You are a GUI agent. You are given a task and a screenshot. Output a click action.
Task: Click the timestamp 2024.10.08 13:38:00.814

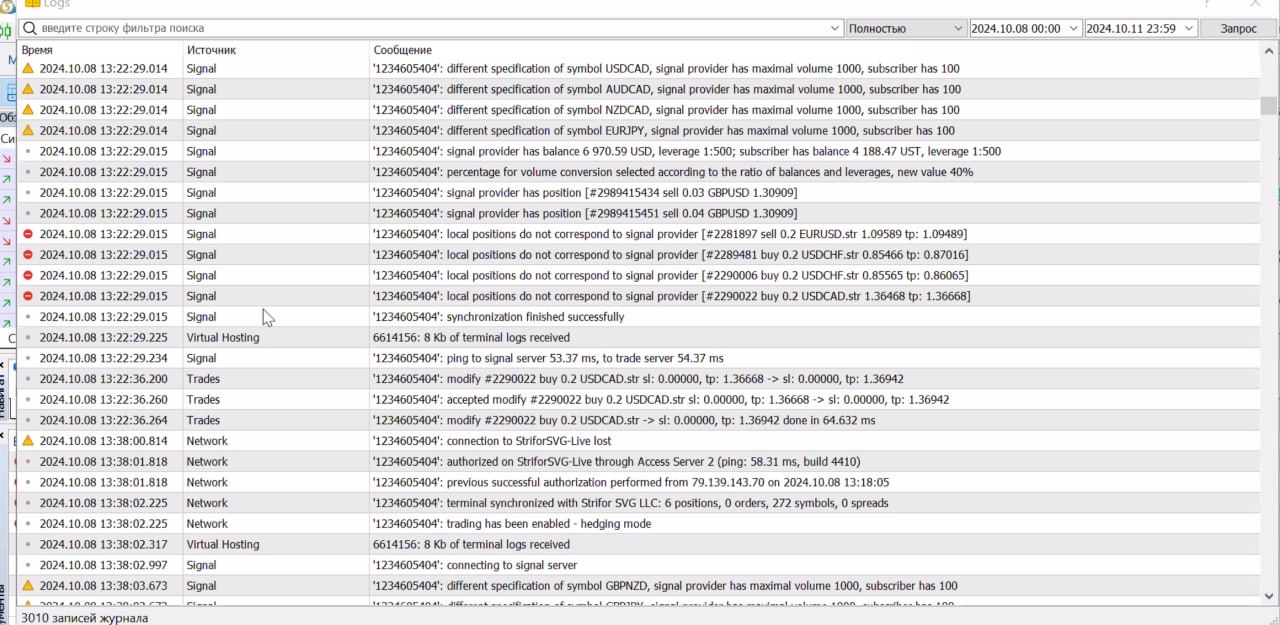104,441
